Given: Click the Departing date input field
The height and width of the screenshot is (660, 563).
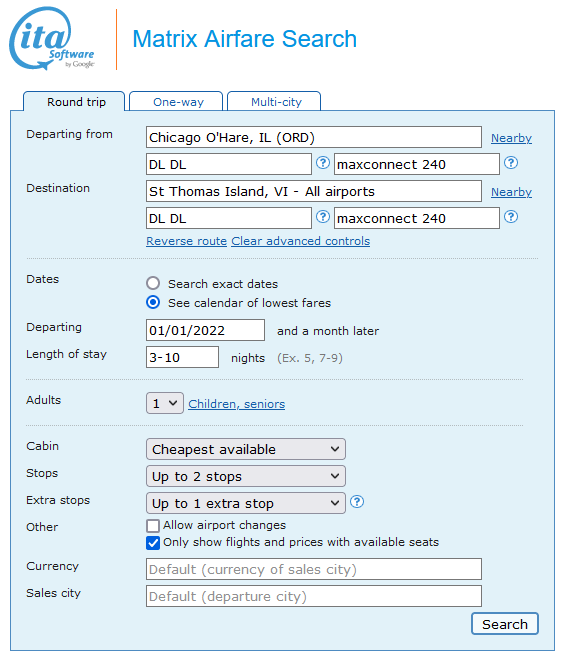Looking at the screenshot, I should [205, 330].
